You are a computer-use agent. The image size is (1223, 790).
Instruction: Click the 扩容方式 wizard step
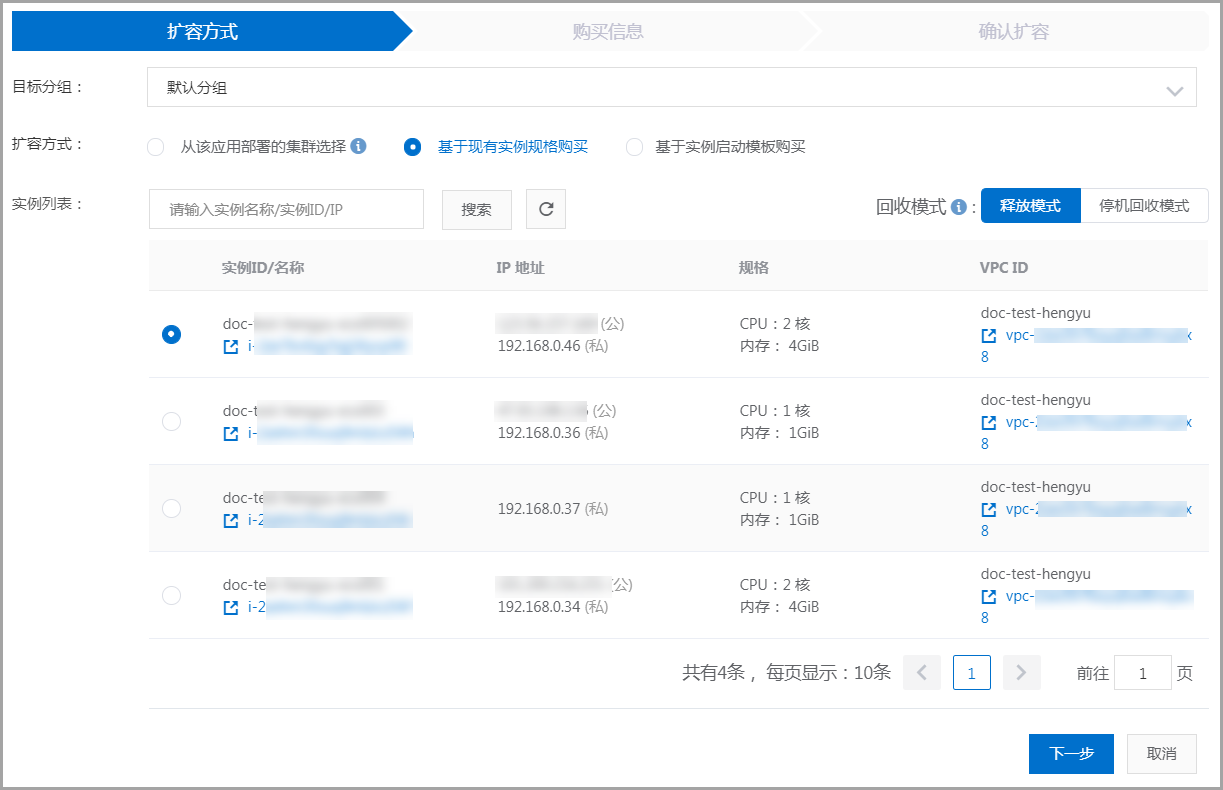(202, 31)
